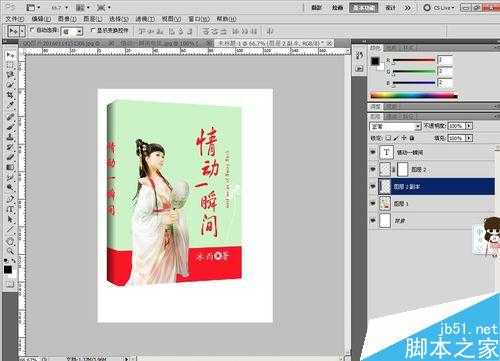Click the Auto-Align Layers icon in options bar
The height and width of the screenshot is (361, 500).
point(270,31)
